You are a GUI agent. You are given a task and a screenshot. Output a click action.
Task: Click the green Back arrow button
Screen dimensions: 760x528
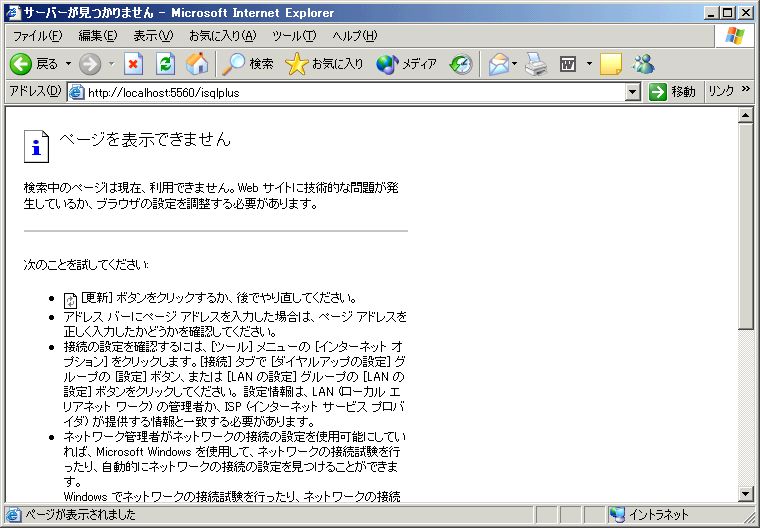[21, 64]
